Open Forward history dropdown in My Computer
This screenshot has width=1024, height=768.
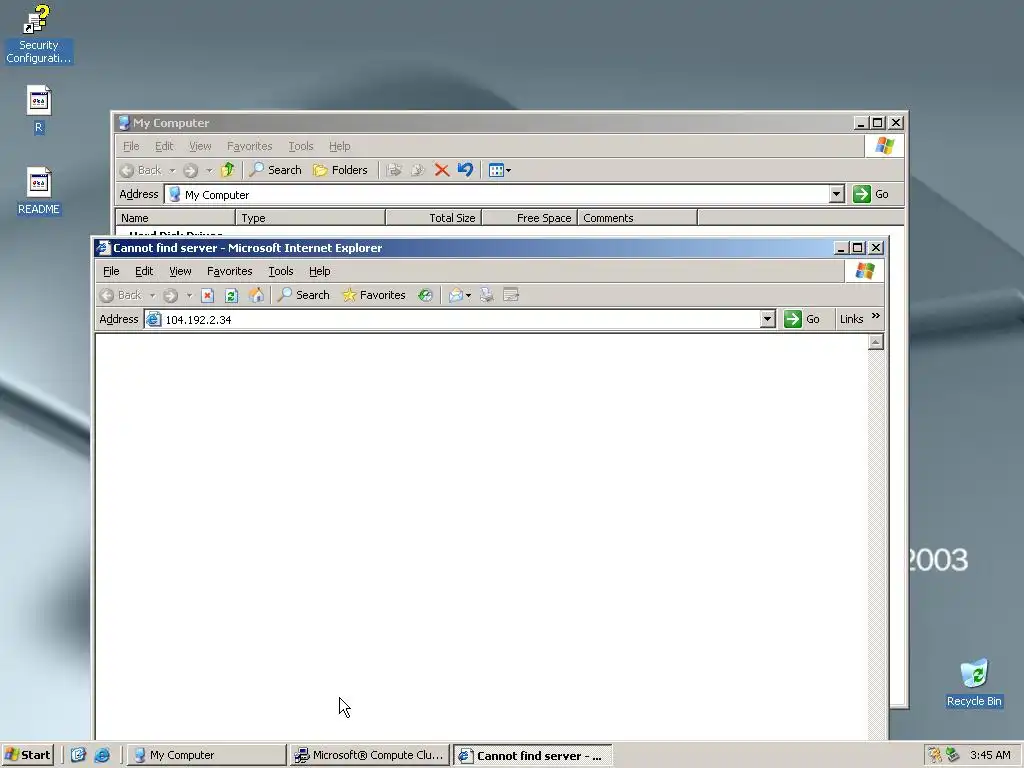point(209,171)
